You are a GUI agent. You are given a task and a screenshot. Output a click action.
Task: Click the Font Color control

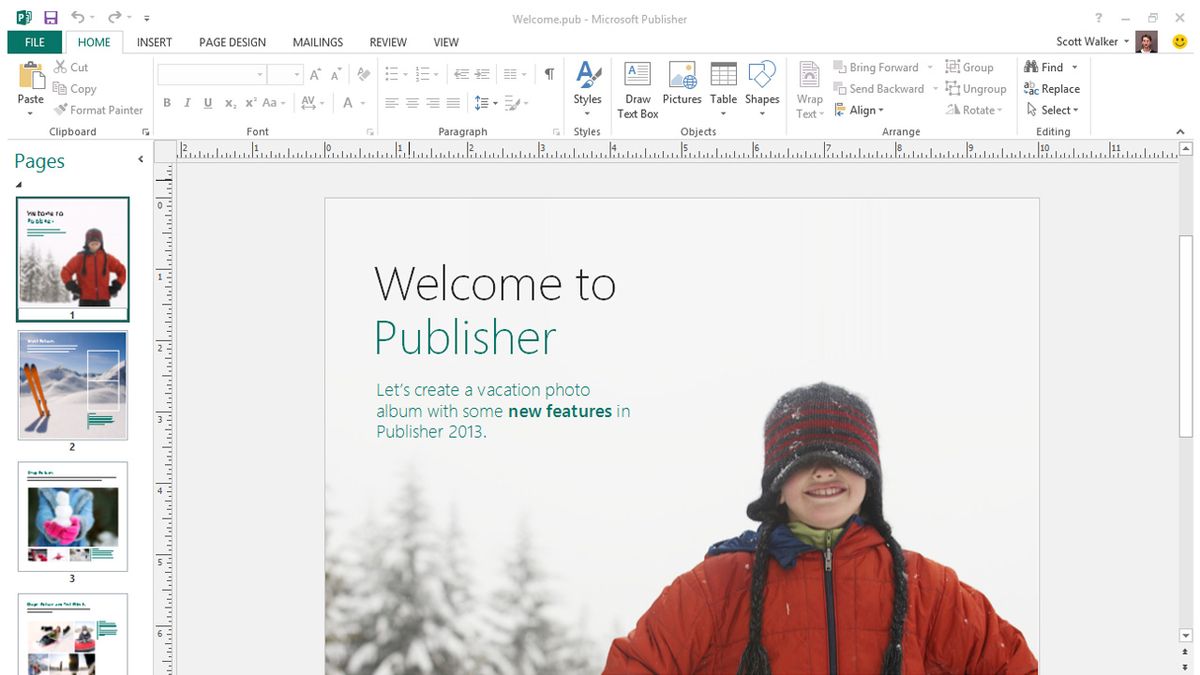[x=349, y=103]
